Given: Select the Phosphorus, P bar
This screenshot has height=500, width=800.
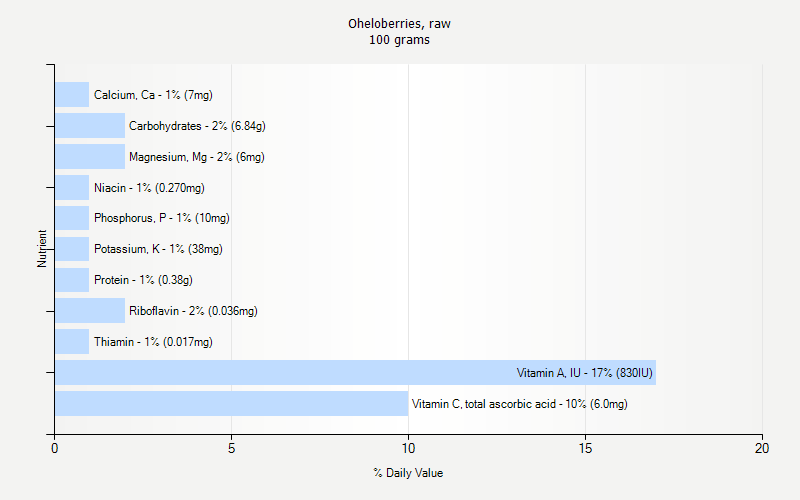Looking at the screenshot, I should (x=72, y=218).
